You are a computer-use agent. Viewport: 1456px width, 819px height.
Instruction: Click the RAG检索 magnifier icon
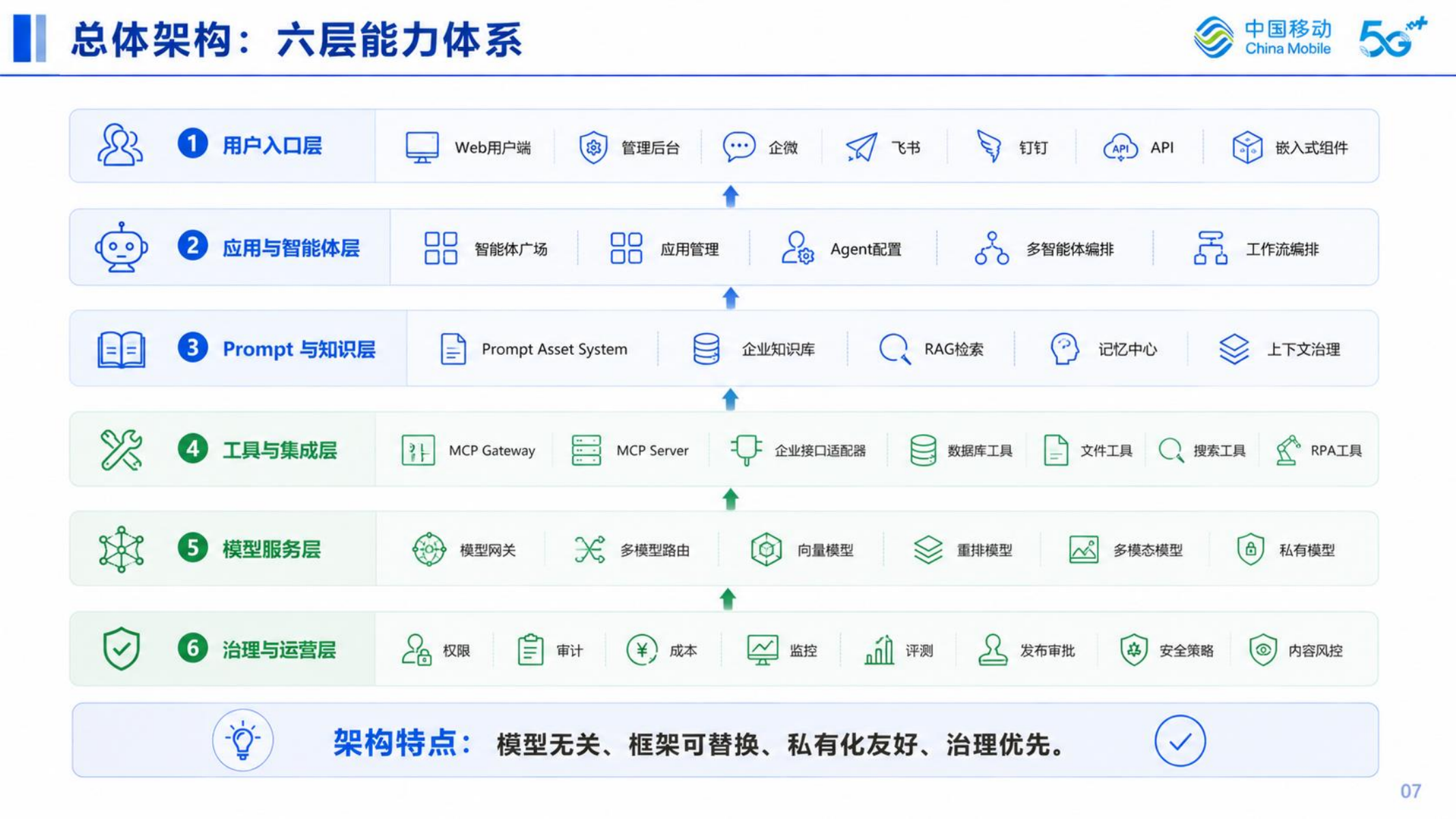[x=894, y=349]
